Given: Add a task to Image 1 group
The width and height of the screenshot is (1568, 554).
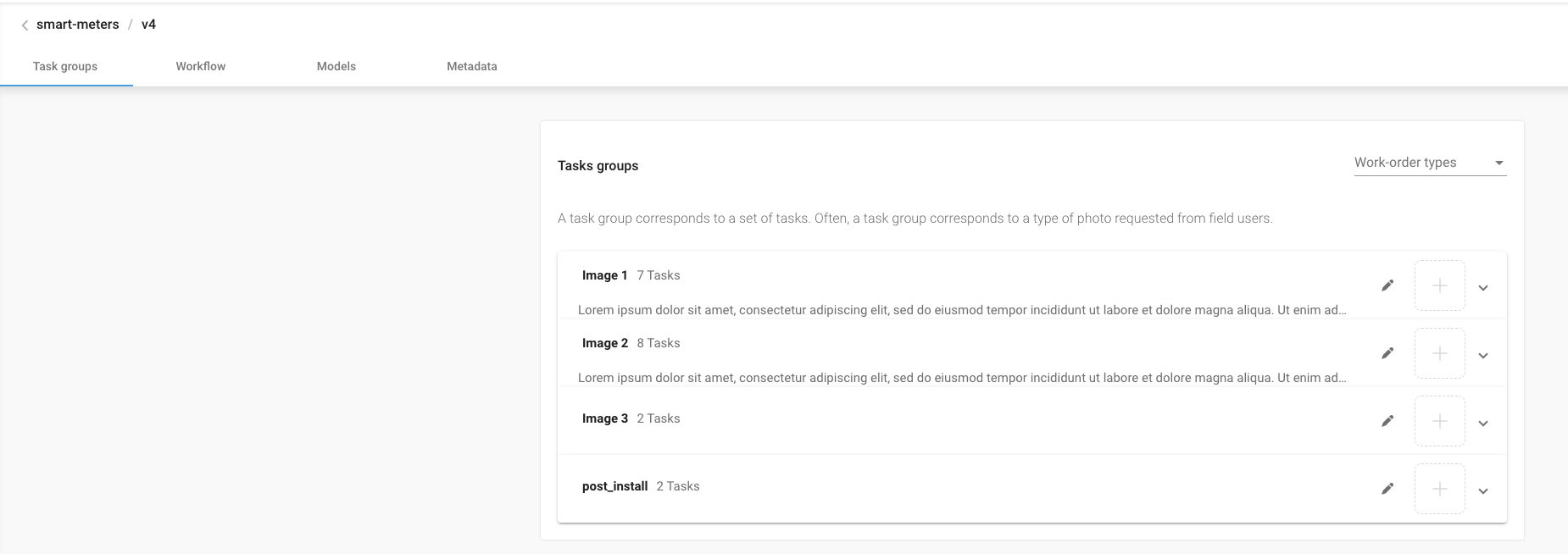Looking at the screenshot, I should (x=1439, y=285).
